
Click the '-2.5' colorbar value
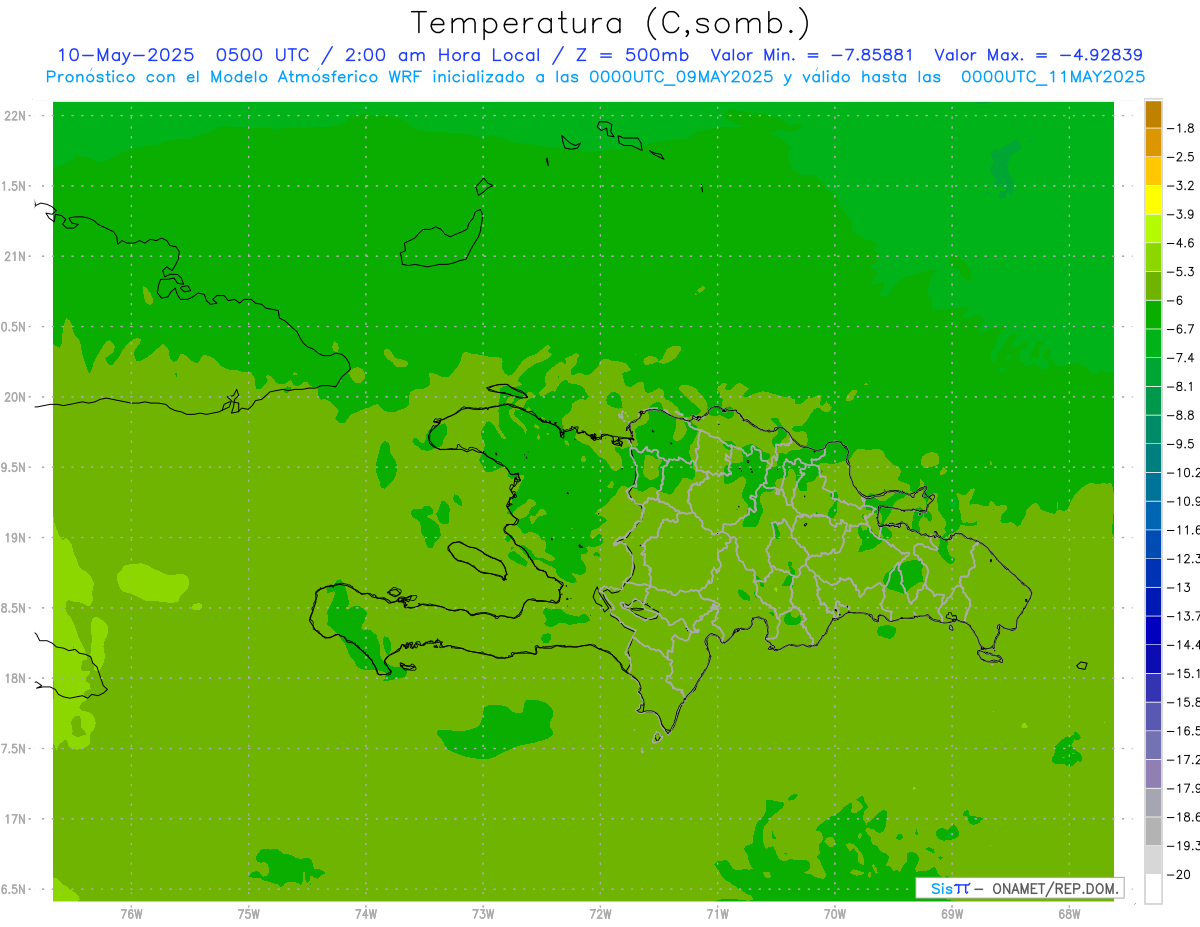coord(1181,157)
